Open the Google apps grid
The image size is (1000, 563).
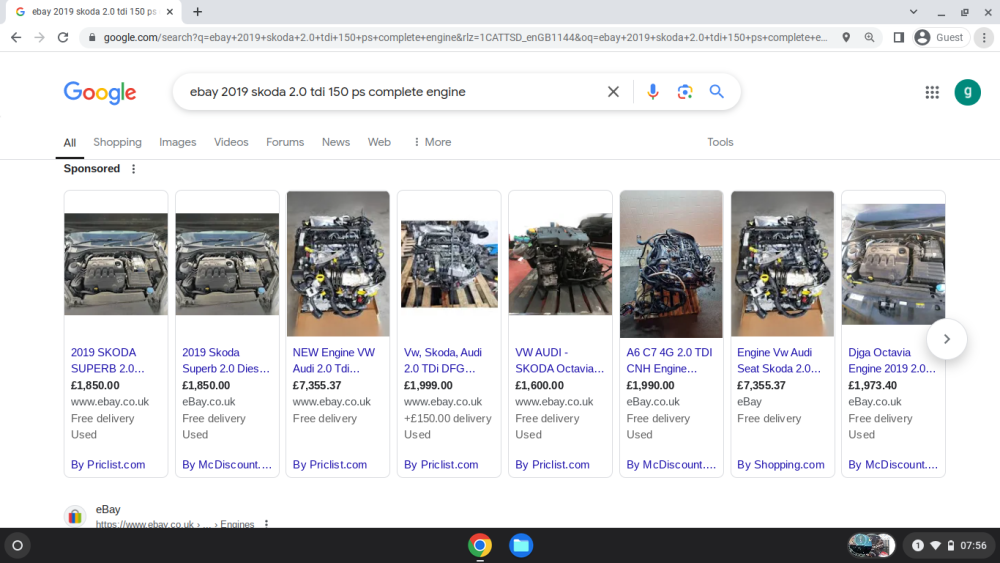(x=932, y=92)
